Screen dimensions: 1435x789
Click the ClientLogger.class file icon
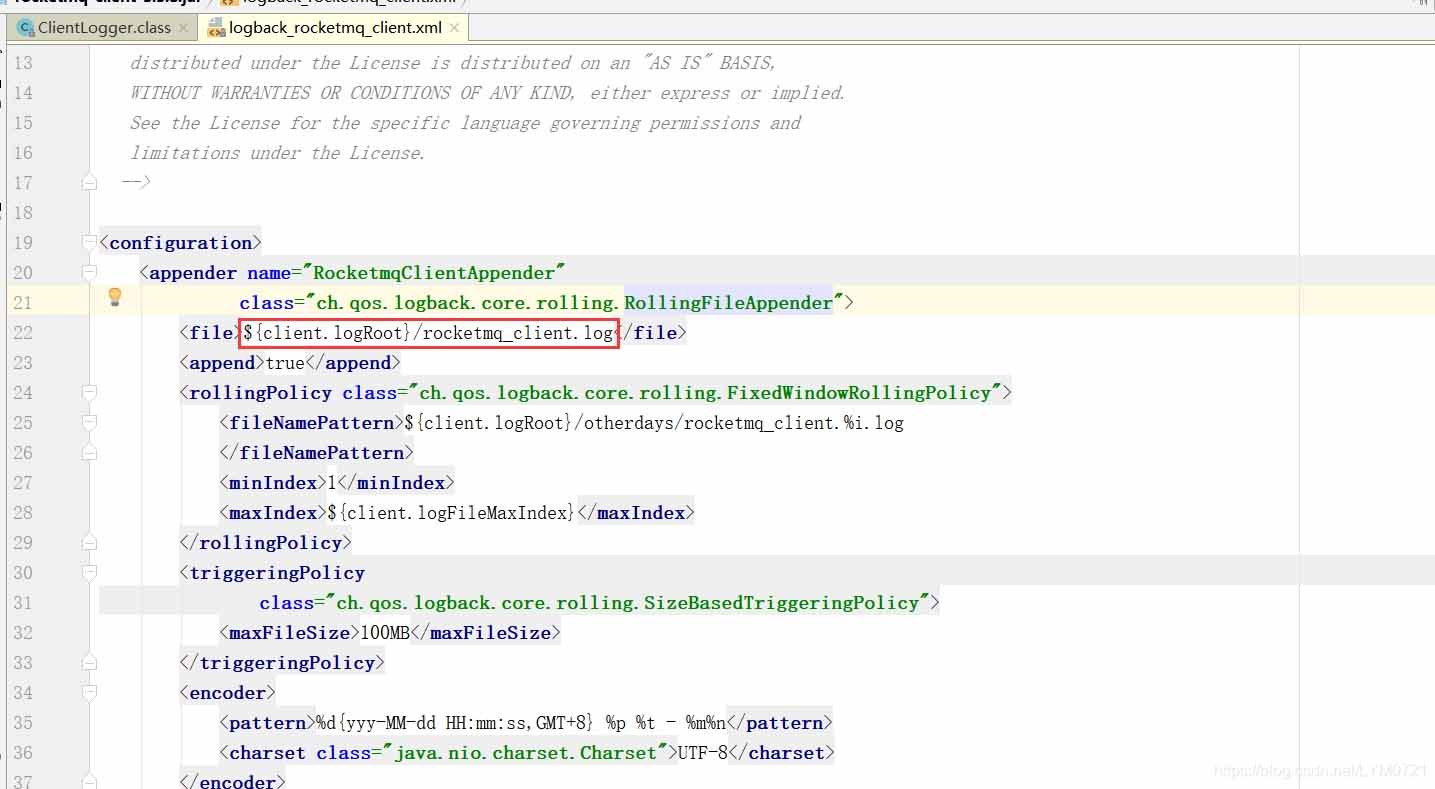pyautogui.click(x=26, y=28)
